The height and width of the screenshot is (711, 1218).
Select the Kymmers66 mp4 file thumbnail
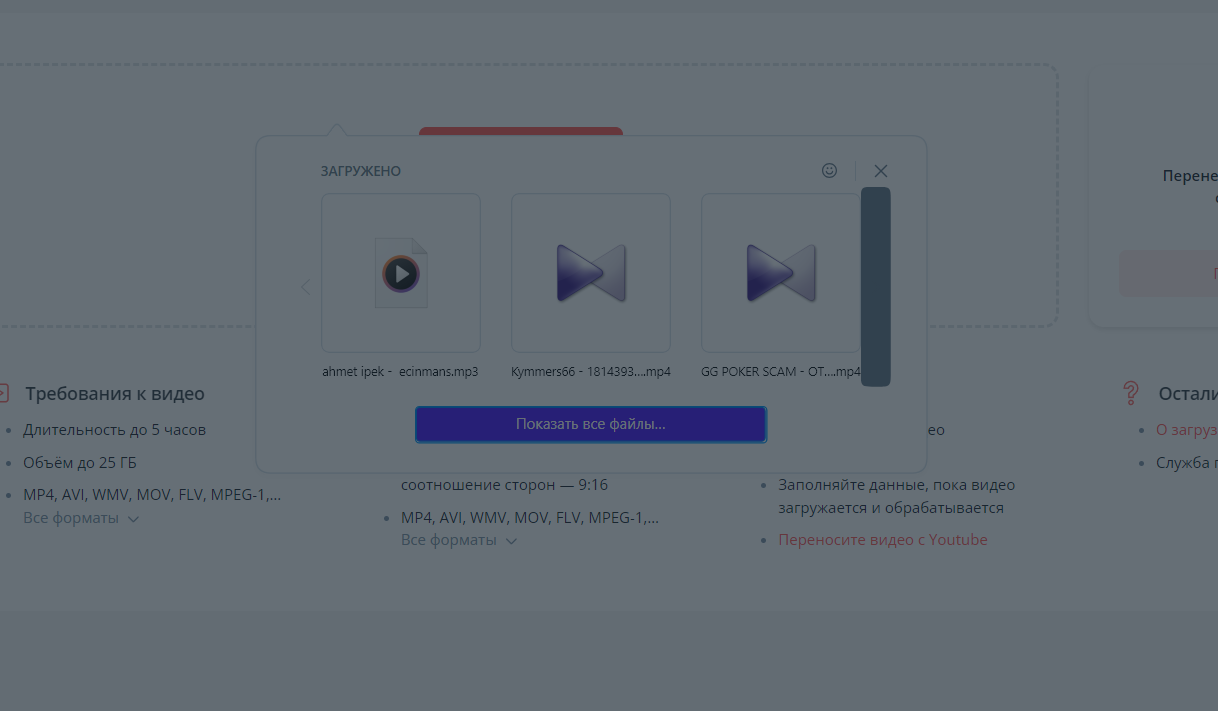point(591,273)
